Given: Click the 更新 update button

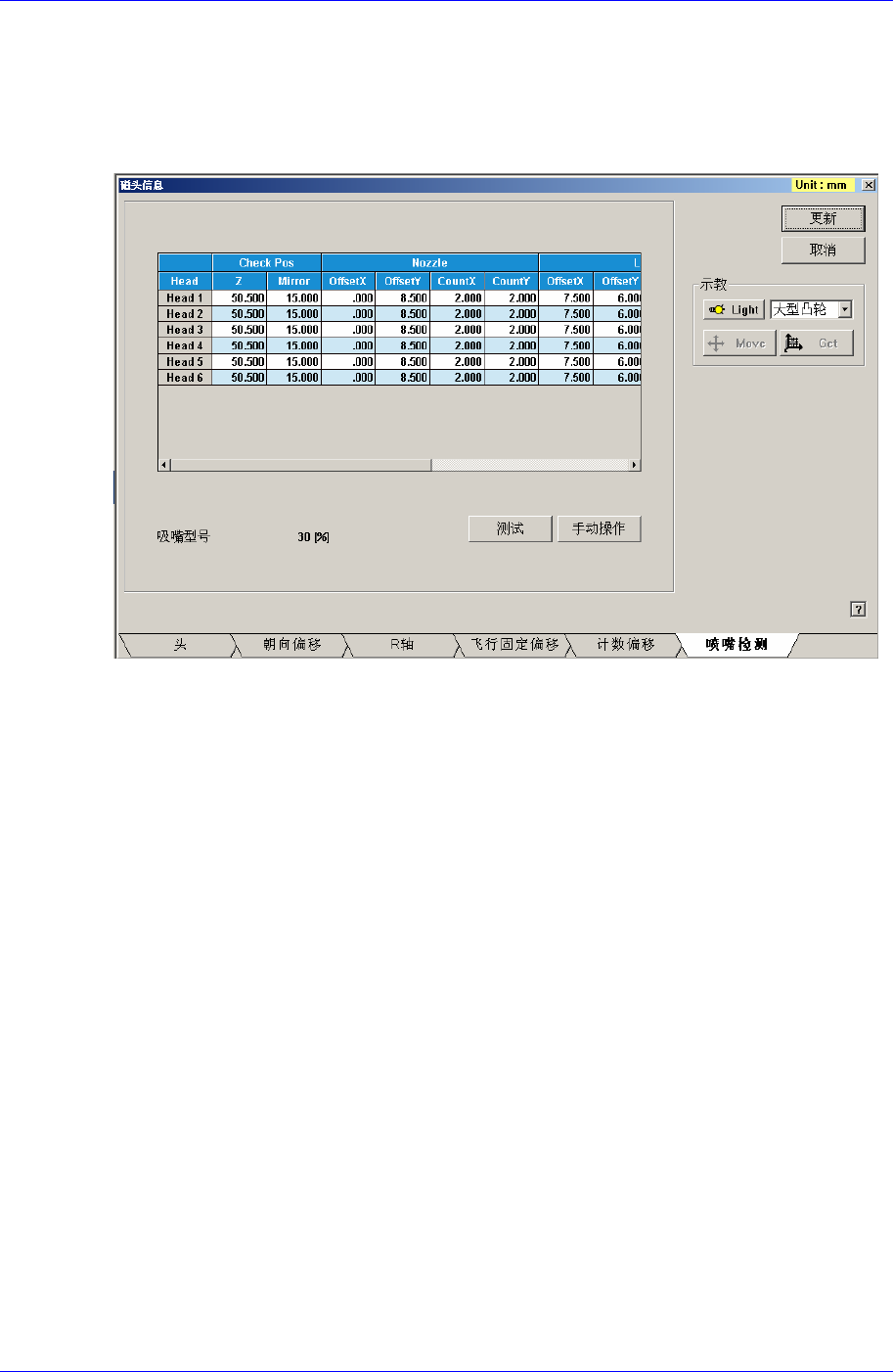Looking at the screenshot, I should point(823,218).
